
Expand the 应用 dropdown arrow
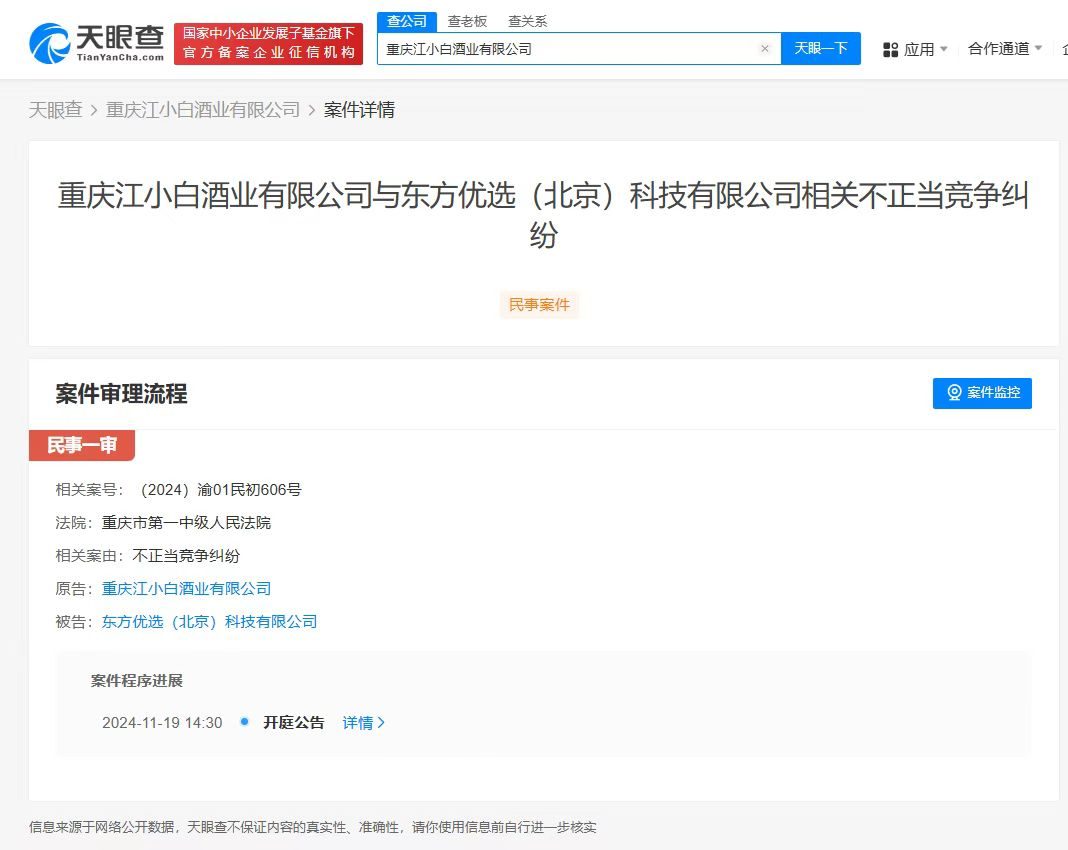(x=942, y=49)
